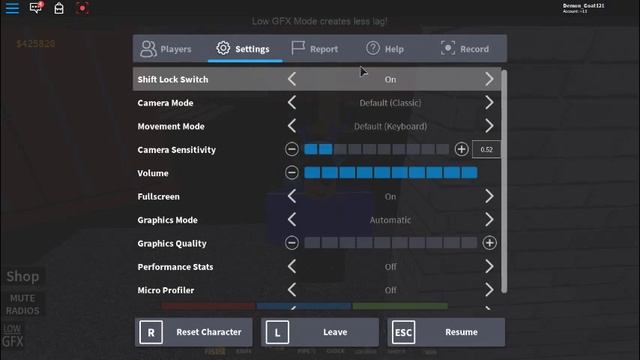The image size is (640, 360).
Task: Decrease Graphics Quality with minus icon
Action: pyautogui.click(x=291, y=243)
